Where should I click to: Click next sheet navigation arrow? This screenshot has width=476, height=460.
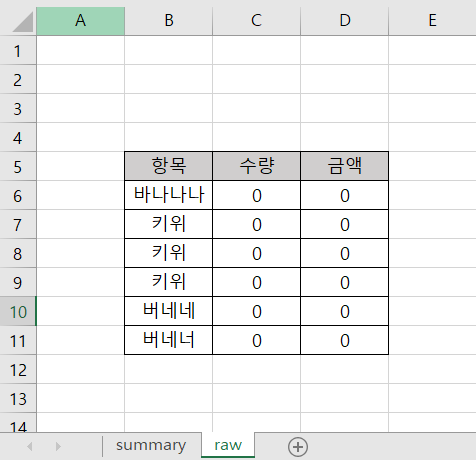tap(58, 446)
